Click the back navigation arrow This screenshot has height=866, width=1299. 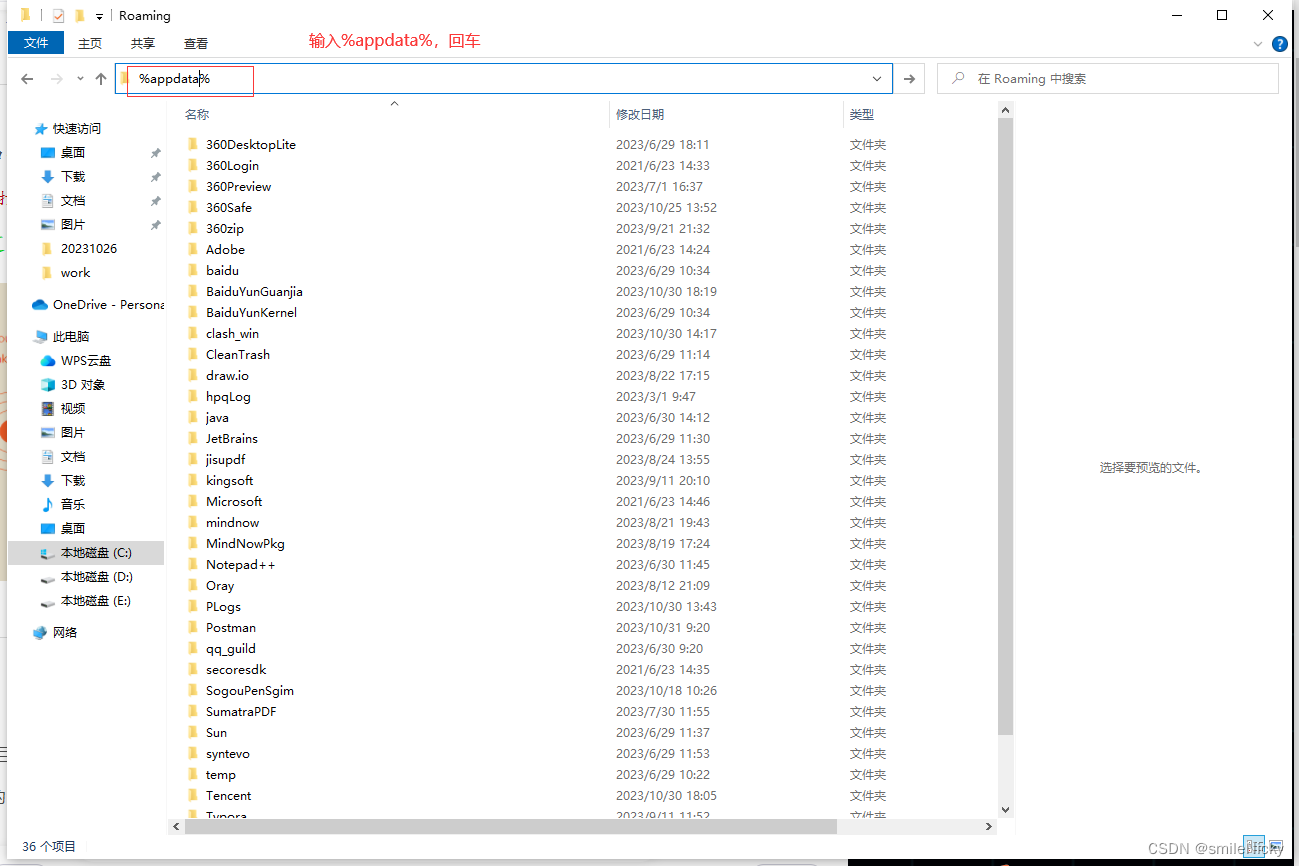pyautogui.click(x=27, y=79)
